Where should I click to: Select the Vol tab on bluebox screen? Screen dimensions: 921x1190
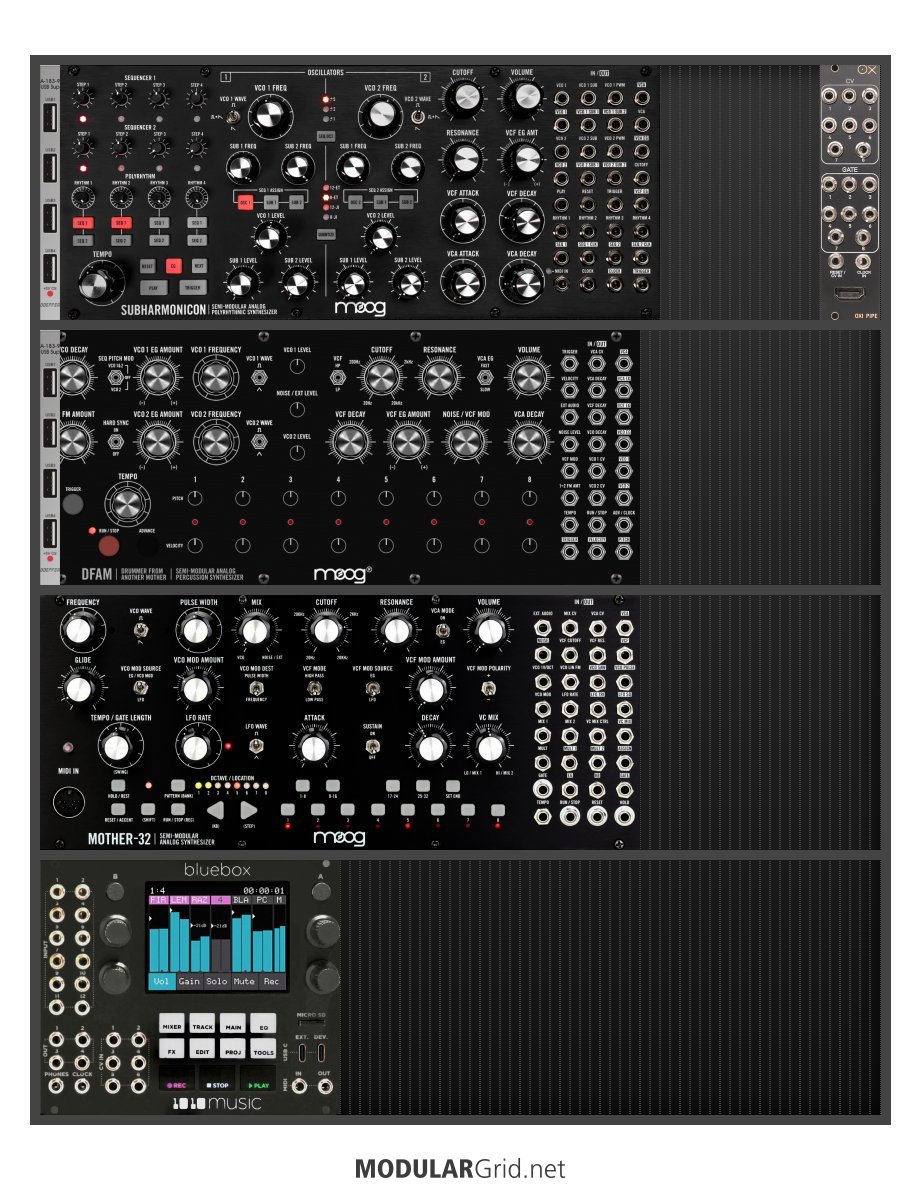click(x=162, y=981)
